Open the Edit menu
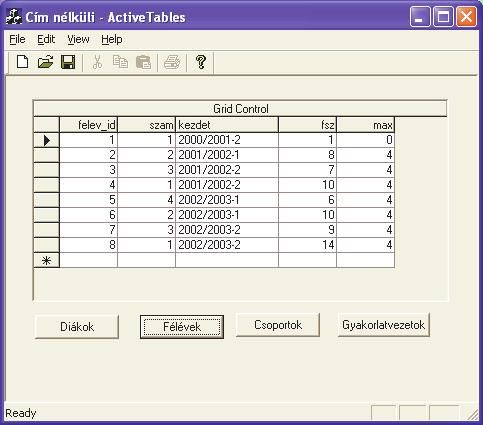Image resolution: width=483 pixels, height=425 pixels. (46, 39)
